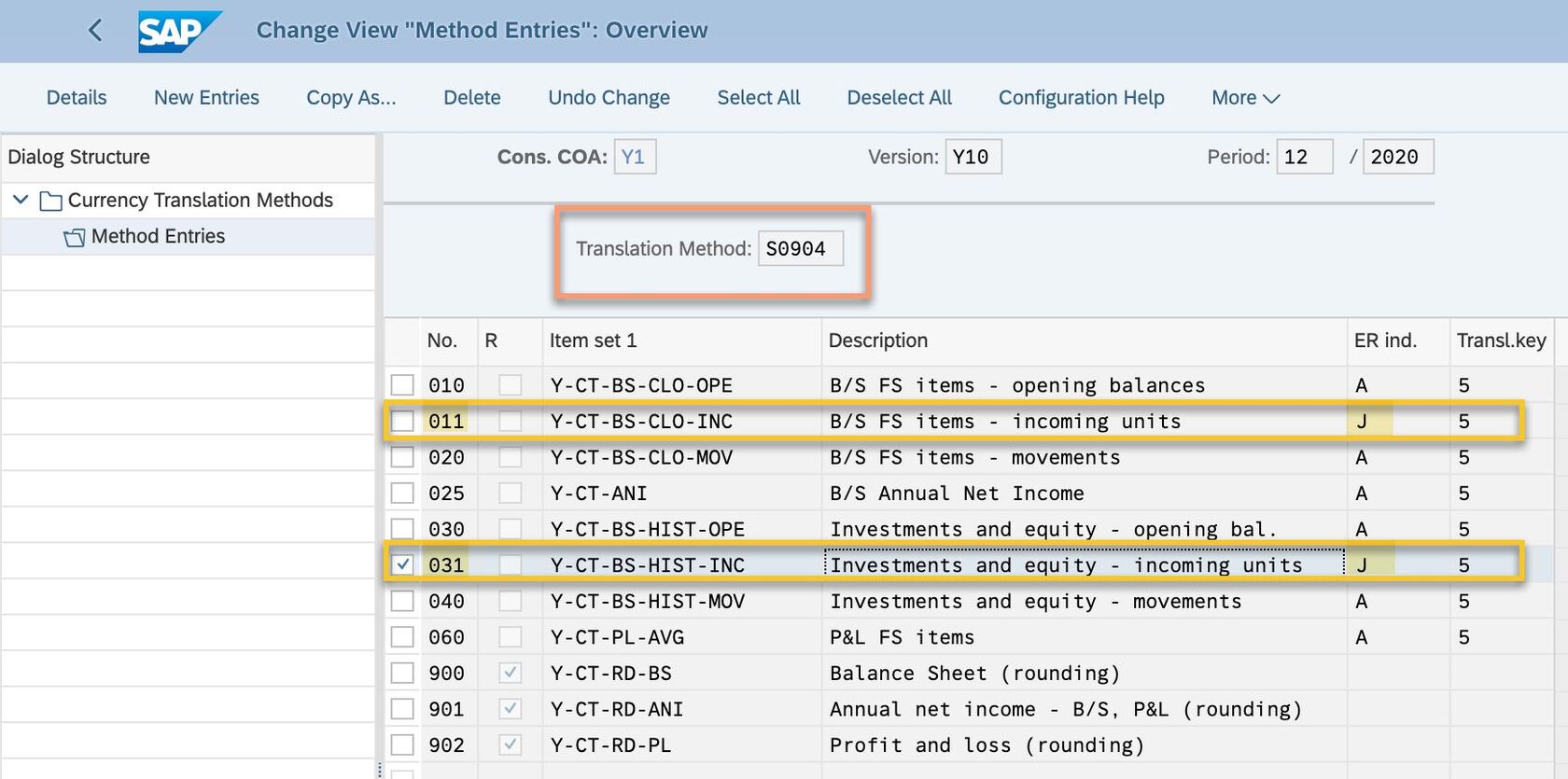Click the year field 2020

point(1398,157)
